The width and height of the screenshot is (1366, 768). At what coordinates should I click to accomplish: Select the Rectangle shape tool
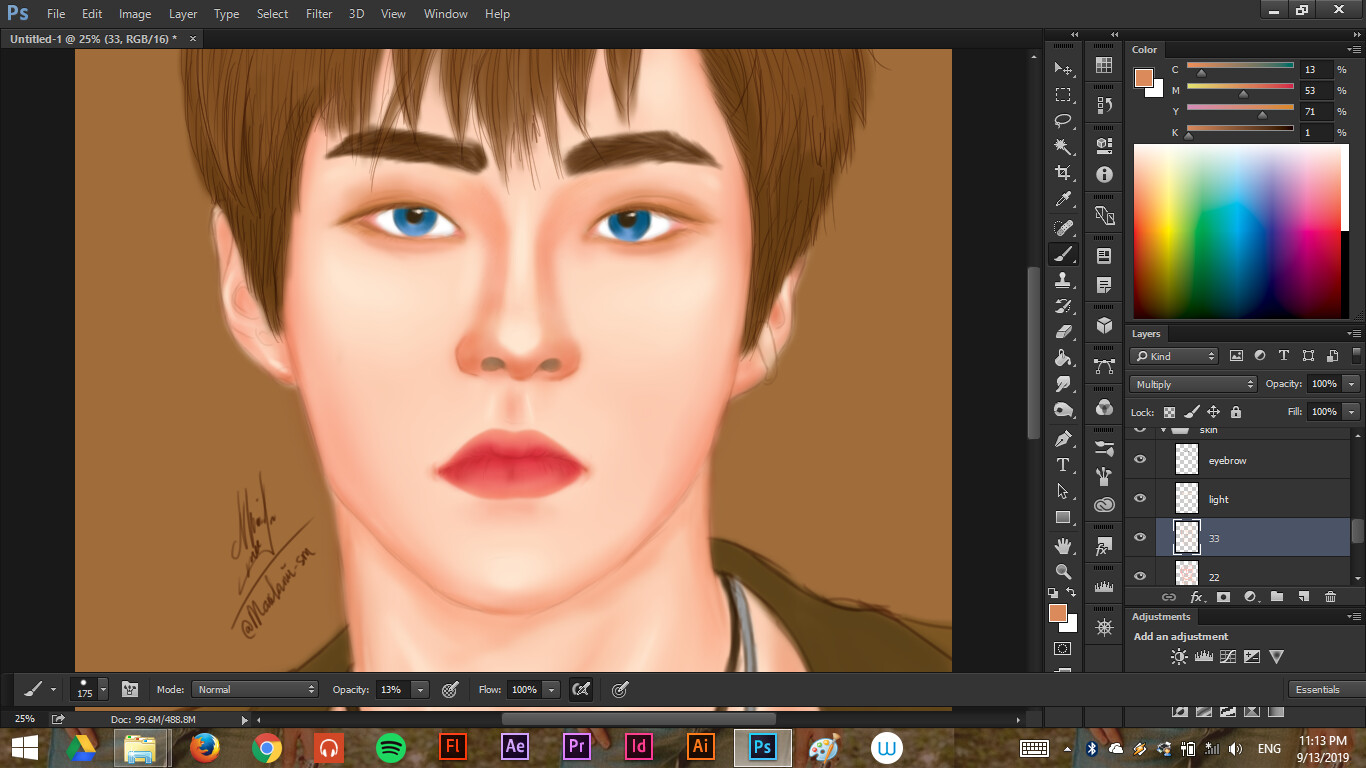[1063, 517]
